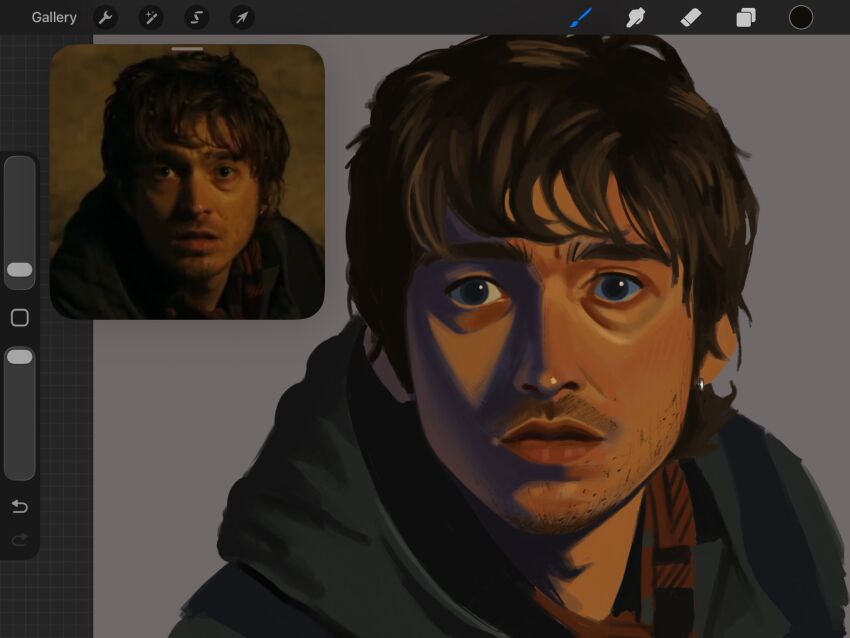Grab the reference window top handle
850x638 pixels.
[x=187, y=49]
